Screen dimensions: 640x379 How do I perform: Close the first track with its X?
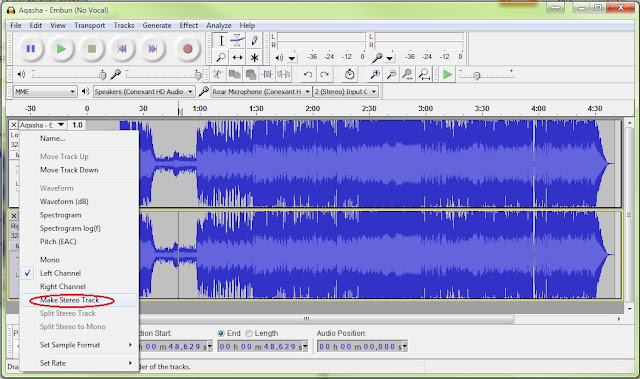pyautogui.click(x=13, y=125)
